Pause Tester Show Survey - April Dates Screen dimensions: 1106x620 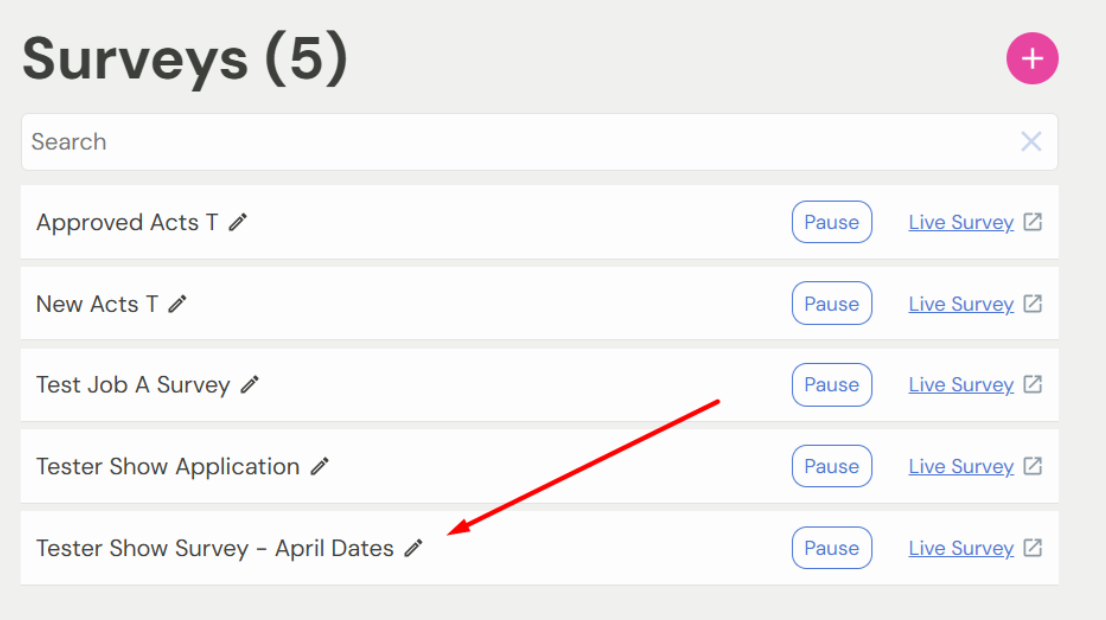tap(831, 548)
